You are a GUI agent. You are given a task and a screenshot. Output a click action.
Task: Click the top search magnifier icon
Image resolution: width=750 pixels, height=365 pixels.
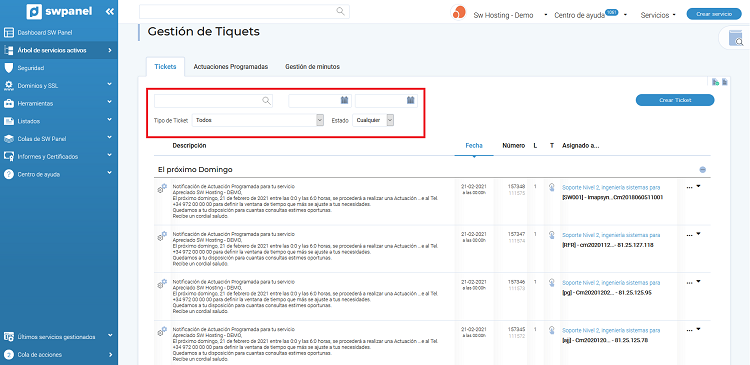coord(341,11)
